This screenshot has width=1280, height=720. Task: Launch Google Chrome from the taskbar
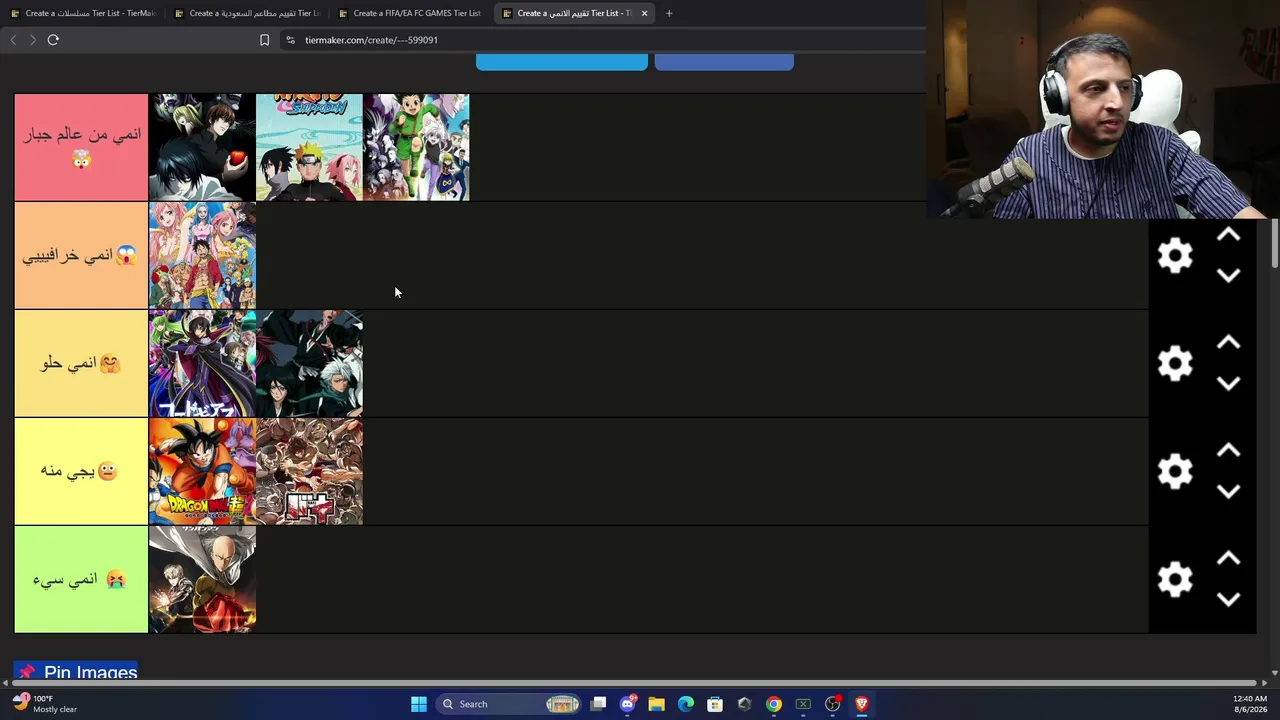[x=774, y=704]
